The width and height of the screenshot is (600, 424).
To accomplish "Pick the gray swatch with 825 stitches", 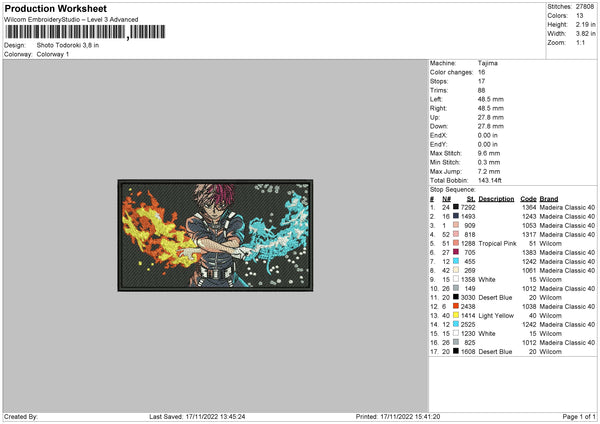I will tap(456, 342).
